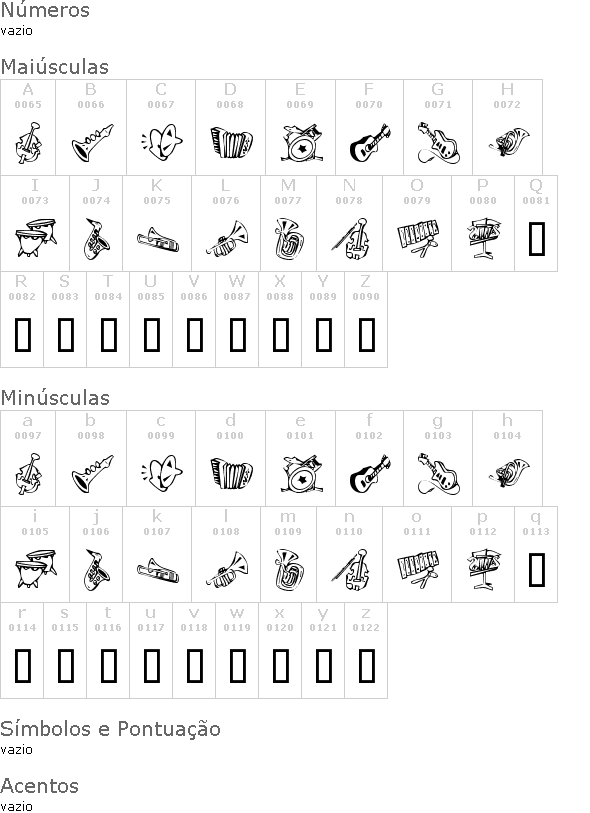Click the Minúsculas section heading
Image resolution: width=590 pixels, height=813 pixels.
pos(55,398)
